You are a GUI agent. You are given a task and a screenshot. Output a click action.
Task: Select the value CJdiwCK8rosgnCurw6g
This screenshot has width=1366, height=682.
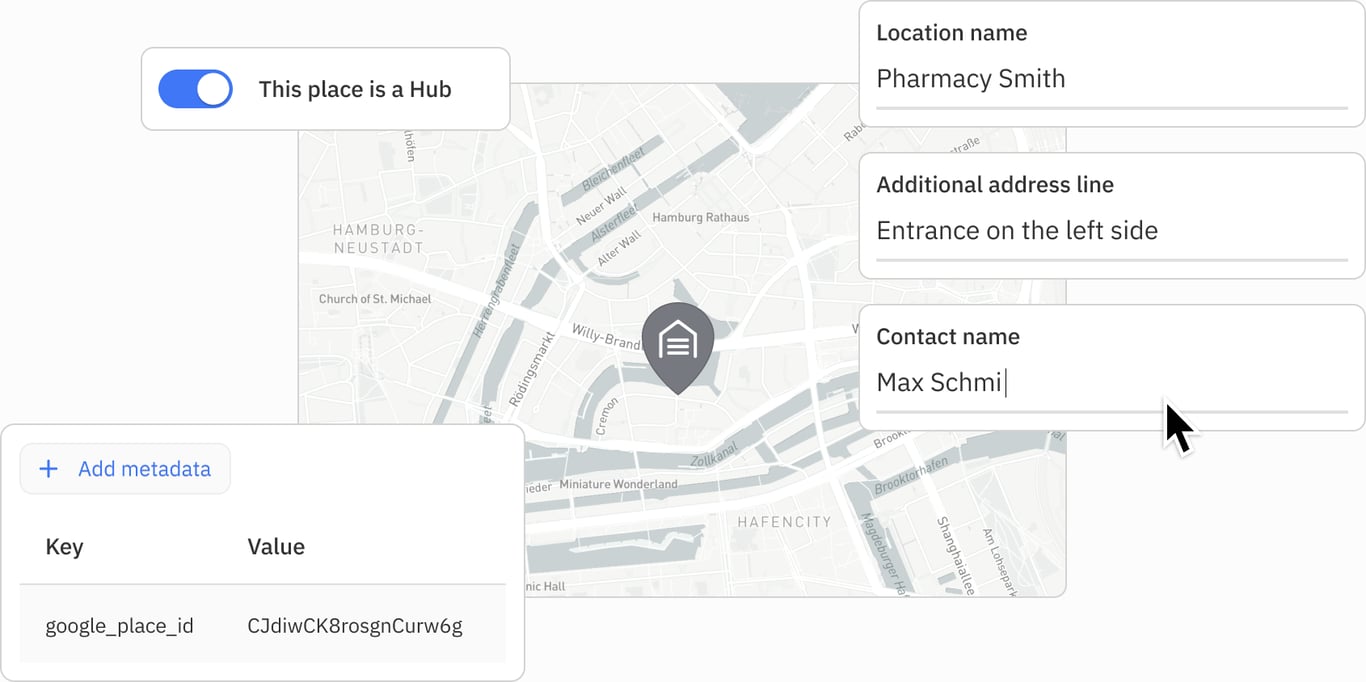click(x=355, y=626)
